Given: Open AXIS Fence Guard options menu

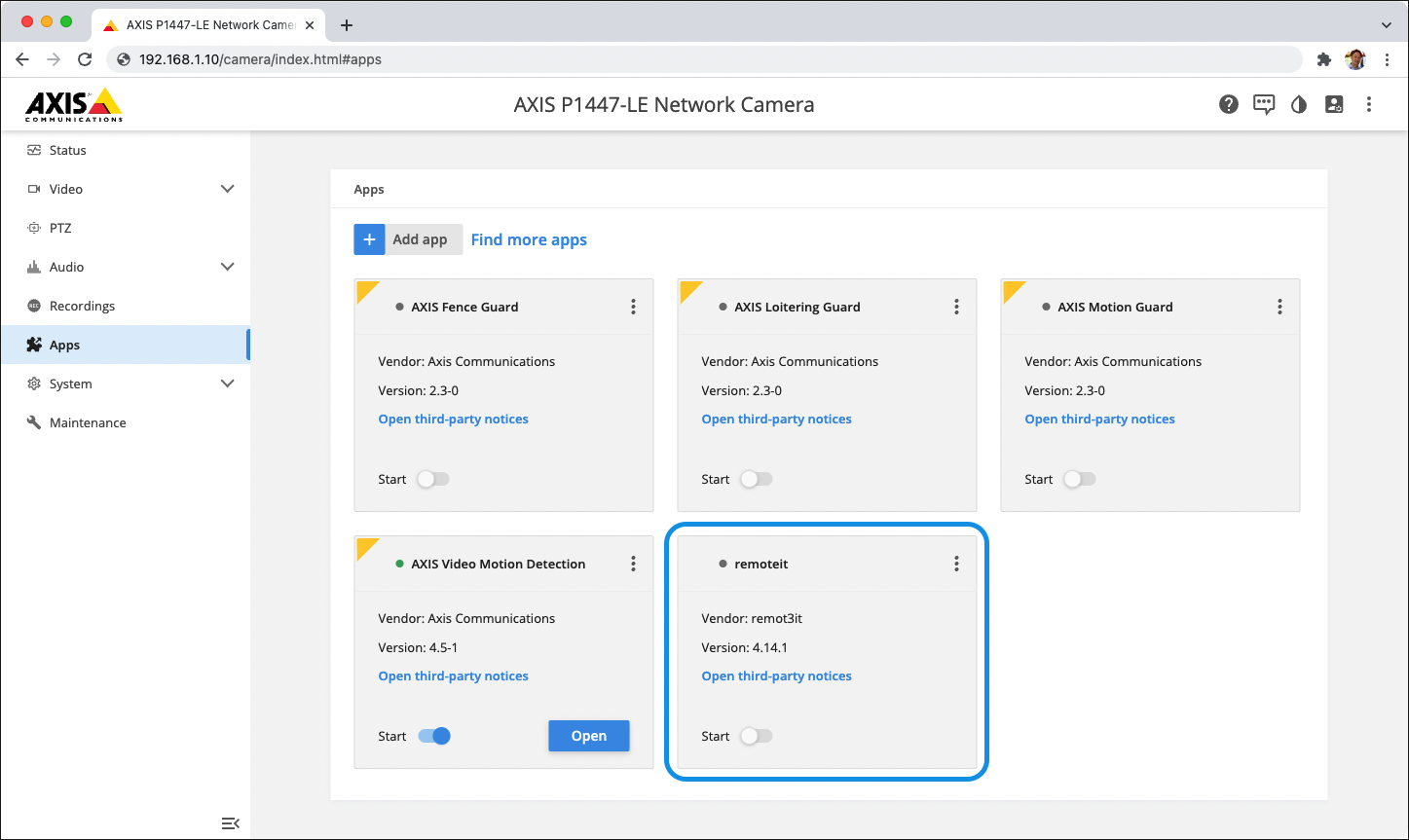Looking at the screenshot, I should 633,307.
